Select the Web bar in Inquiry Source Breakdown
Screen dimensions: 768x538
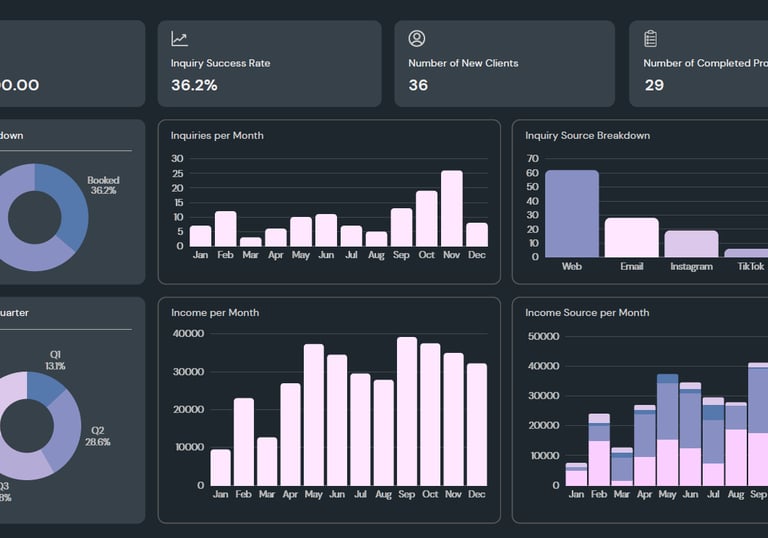coord(572,214)
